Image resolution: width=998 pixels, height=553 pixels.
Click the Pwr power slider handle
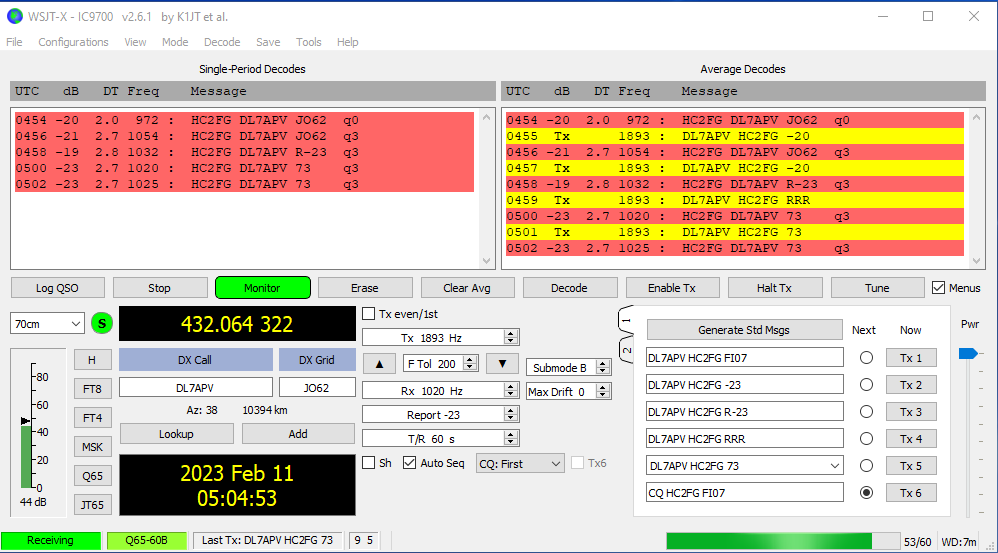(967, 353)
